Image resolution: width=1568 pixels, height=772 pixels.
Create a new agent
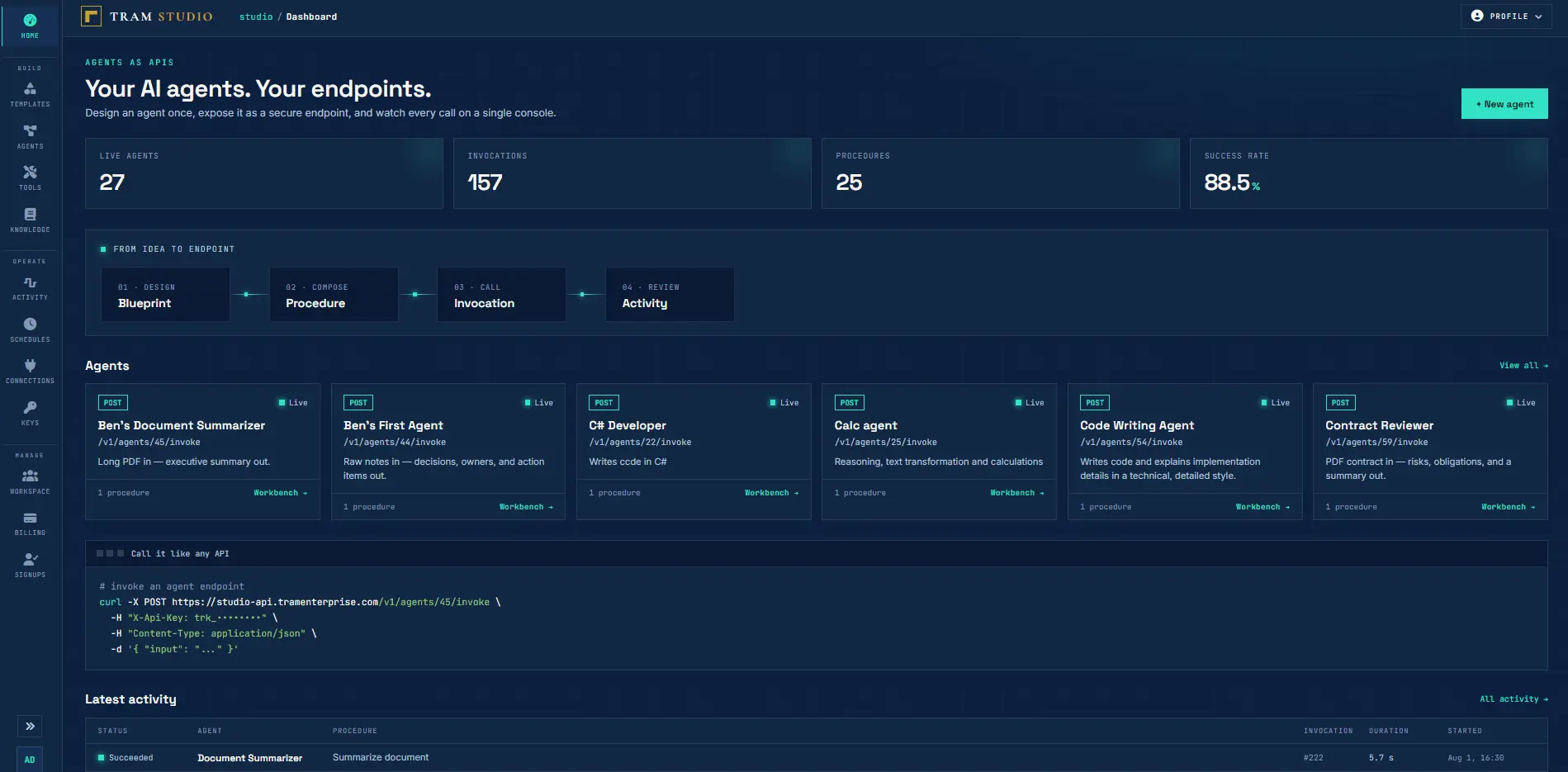(x=1504, y=104)
